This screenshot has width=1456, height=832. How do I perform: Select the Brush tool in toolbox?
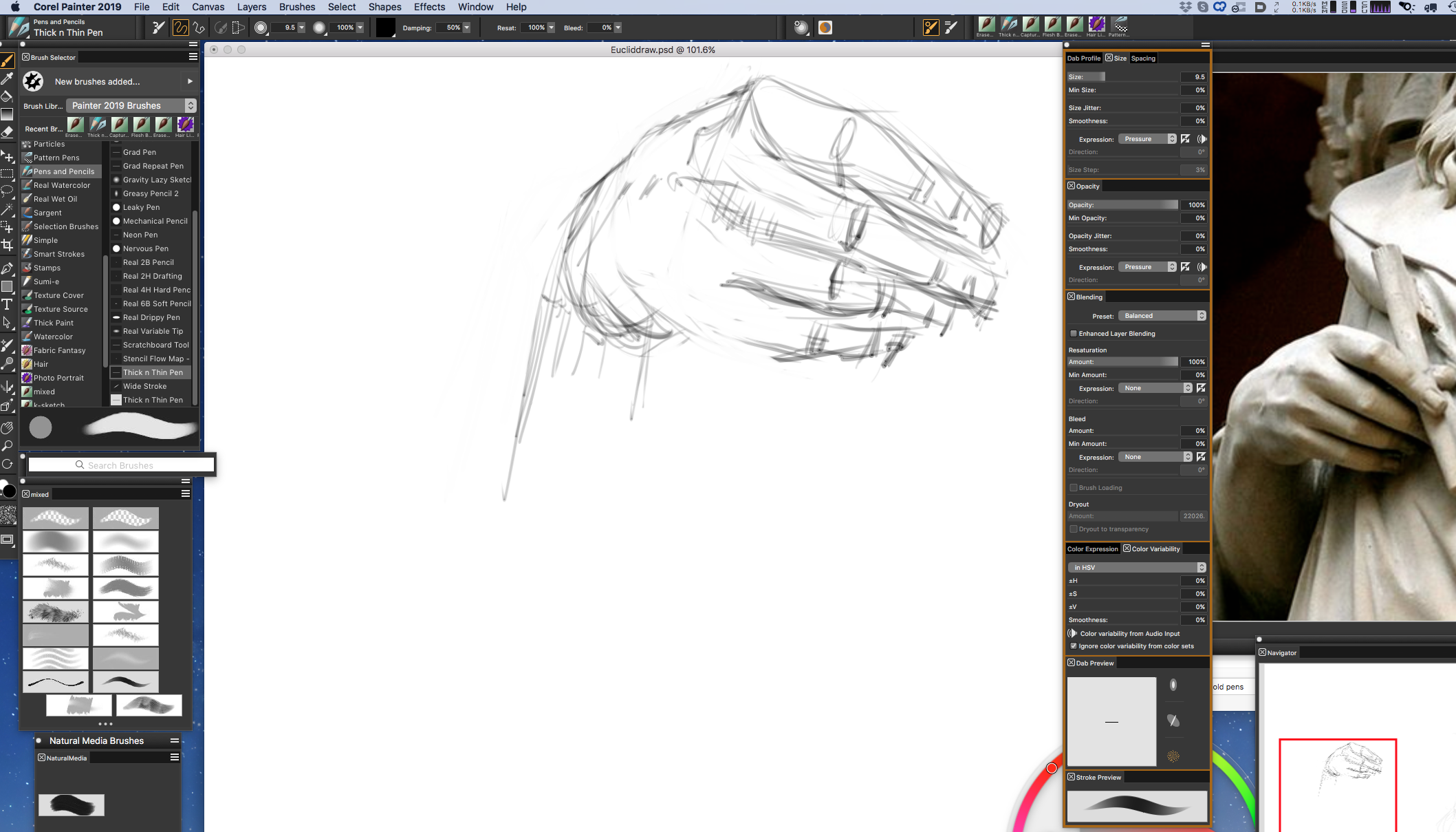pos(8,61)
